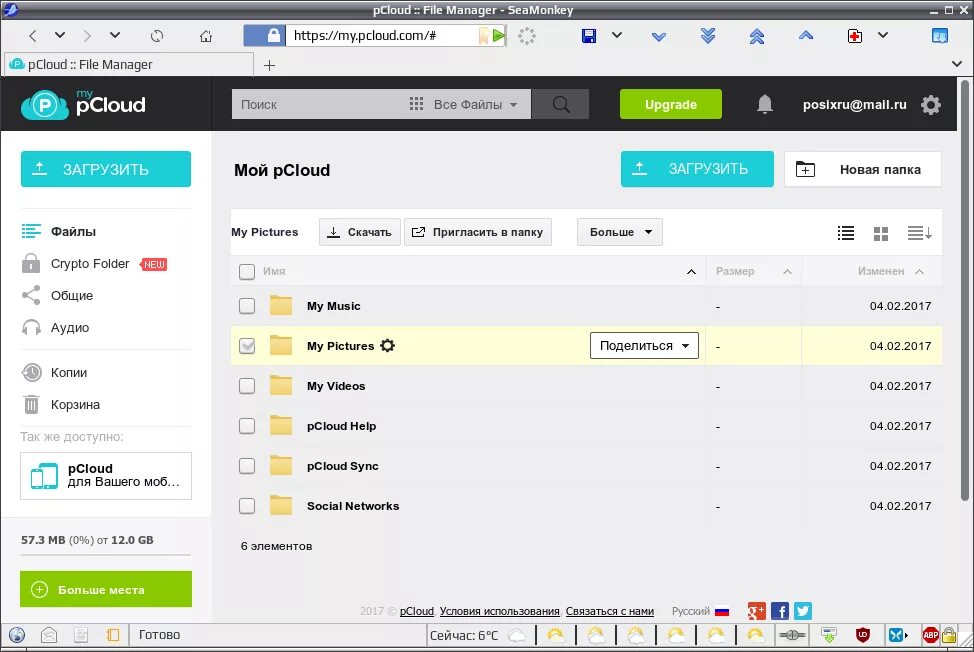Click the floppy disk save icon
The width and height of the screenshot is (974, 652).
588,36
